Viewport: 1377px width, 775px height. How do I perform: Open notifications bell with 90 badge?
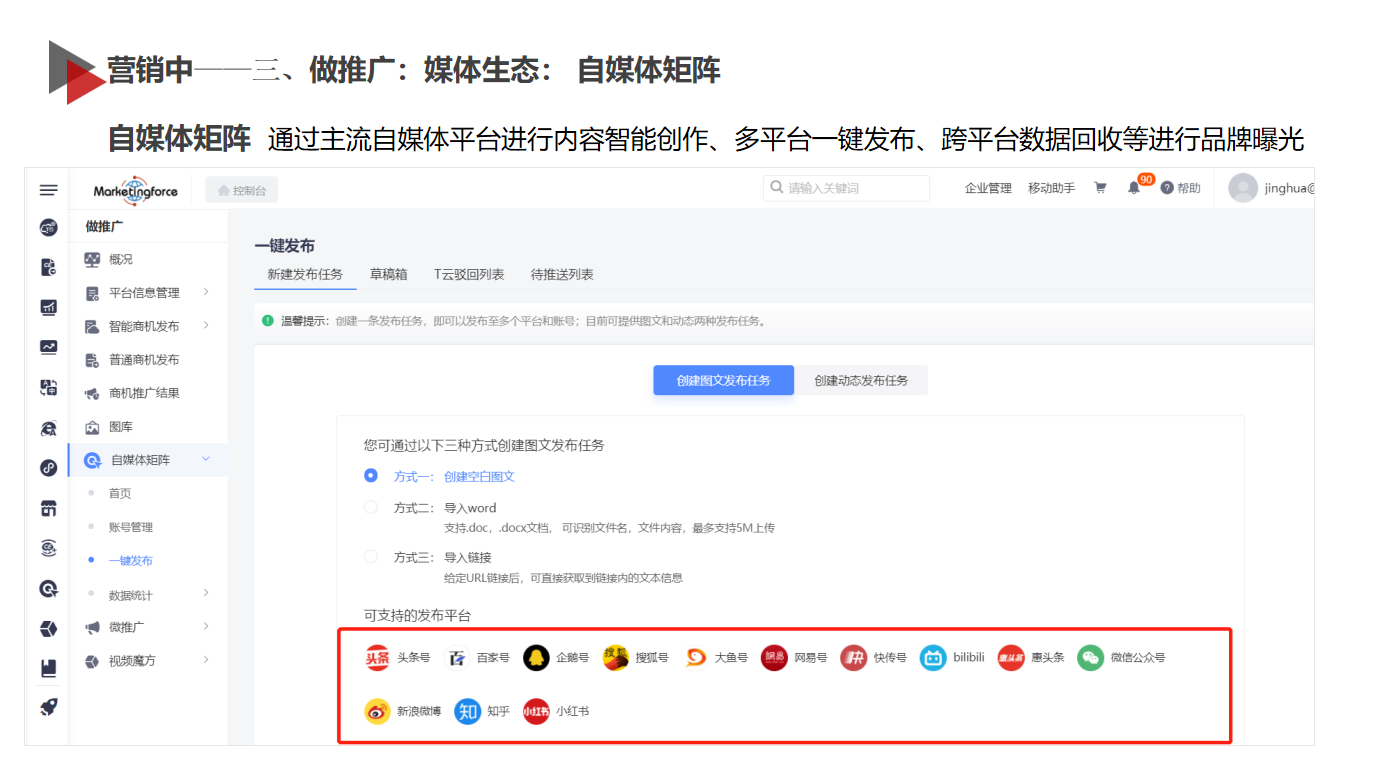click(1134, 188)
